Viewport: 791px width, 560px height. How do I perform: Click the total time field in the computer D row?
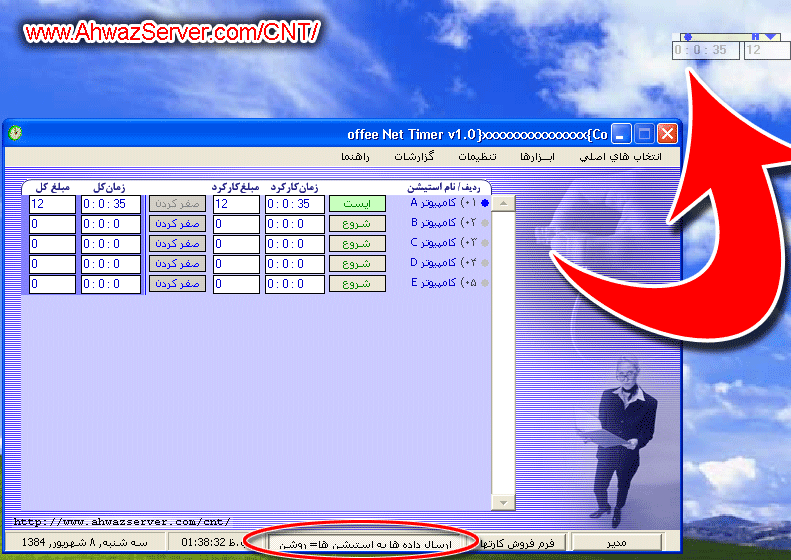[111, 264]
